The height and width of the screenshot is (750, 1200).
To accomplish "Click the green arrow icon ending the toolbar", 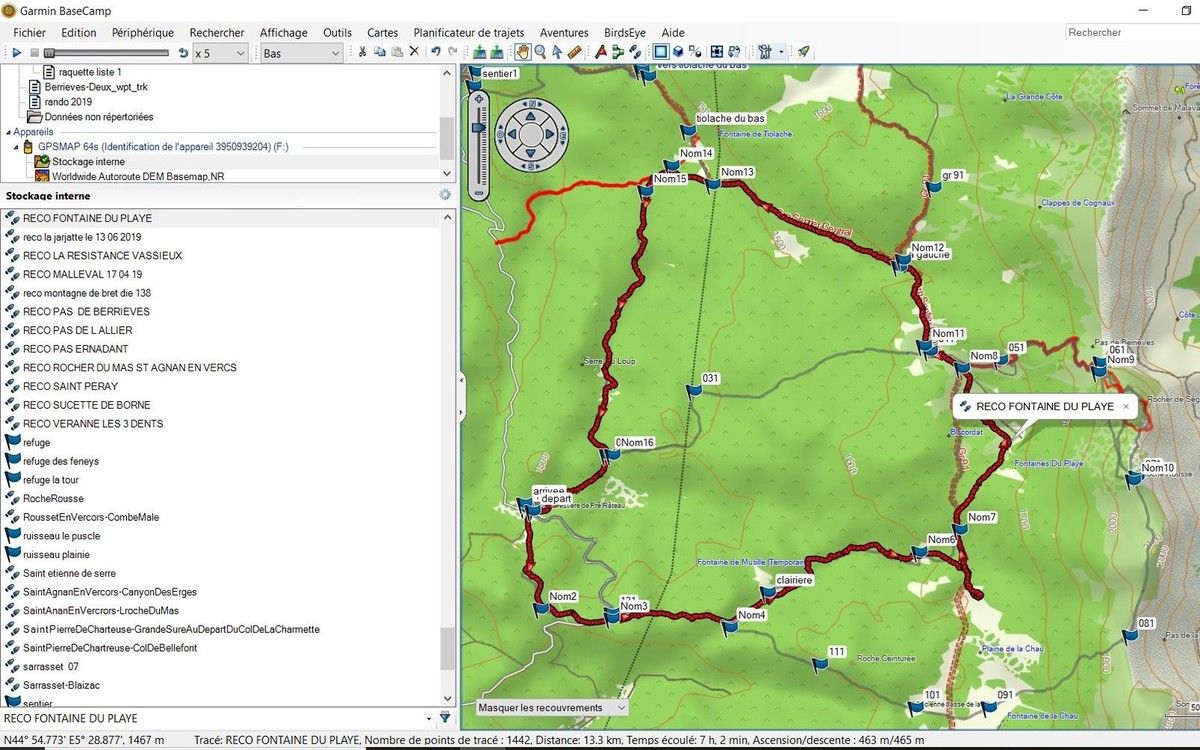I will pyautogui.click(x=804, y=53).
